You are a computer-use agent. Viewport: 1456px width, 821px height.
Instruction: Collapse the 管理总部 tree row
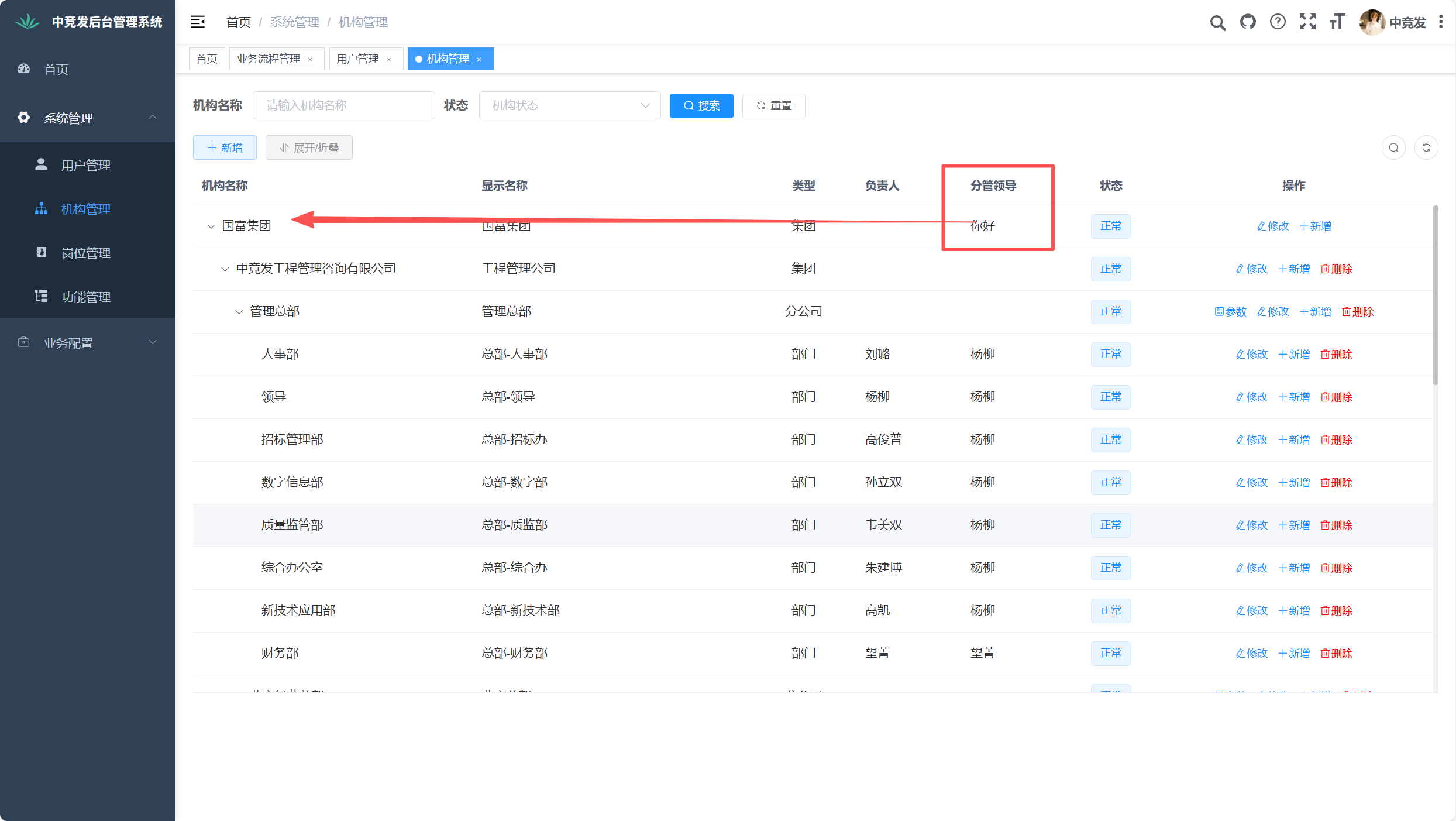point(239,312)
